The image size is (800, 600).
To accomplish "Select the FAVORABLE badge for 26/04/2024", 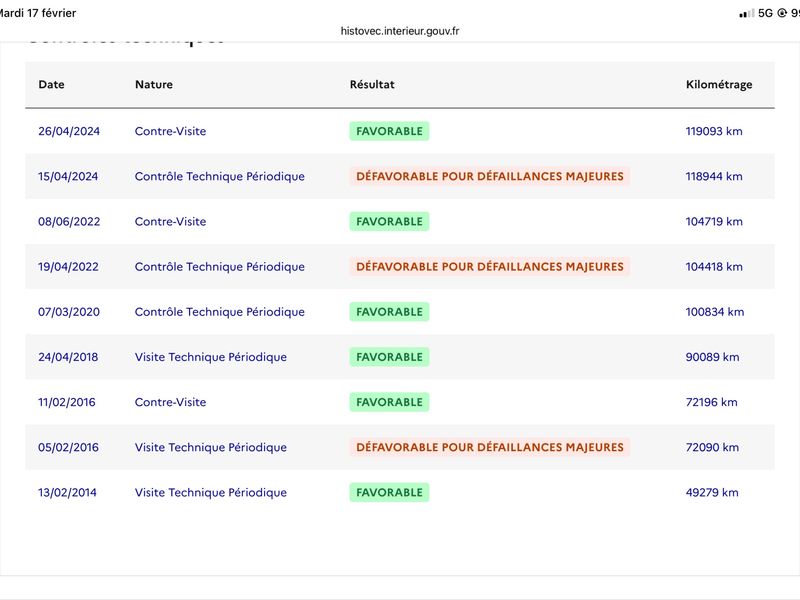I will tap(389, 131).
